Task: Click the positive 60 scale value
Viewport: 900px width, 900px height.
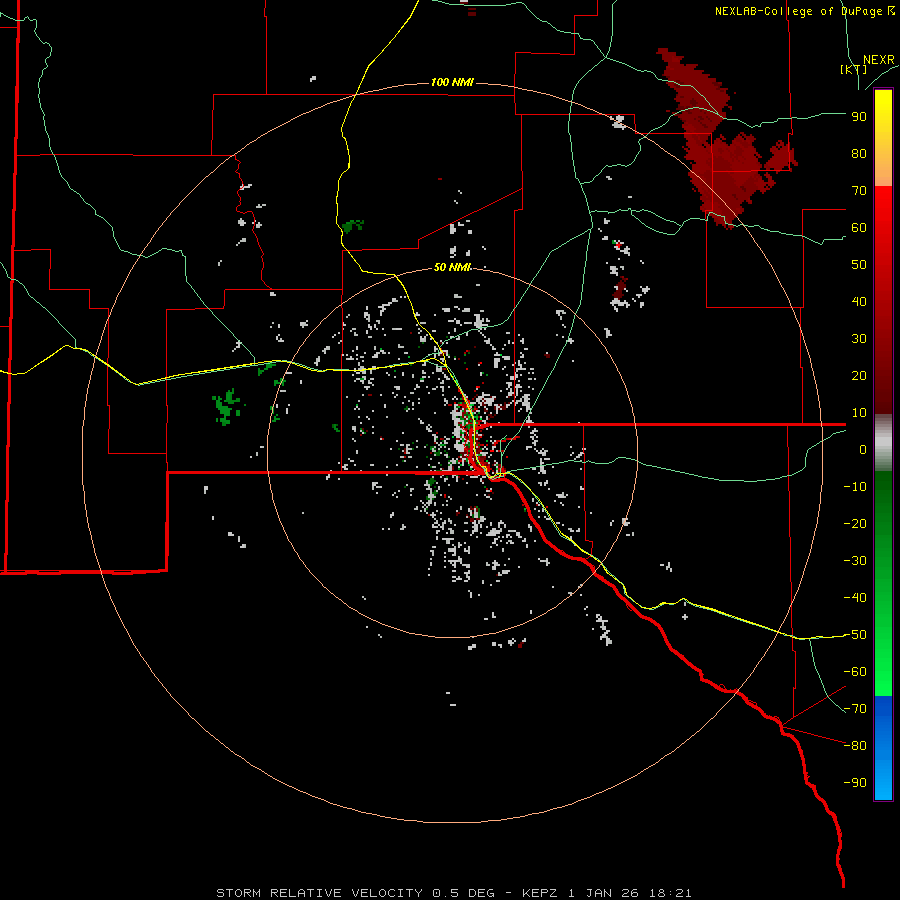Action: tap(859, 228)
